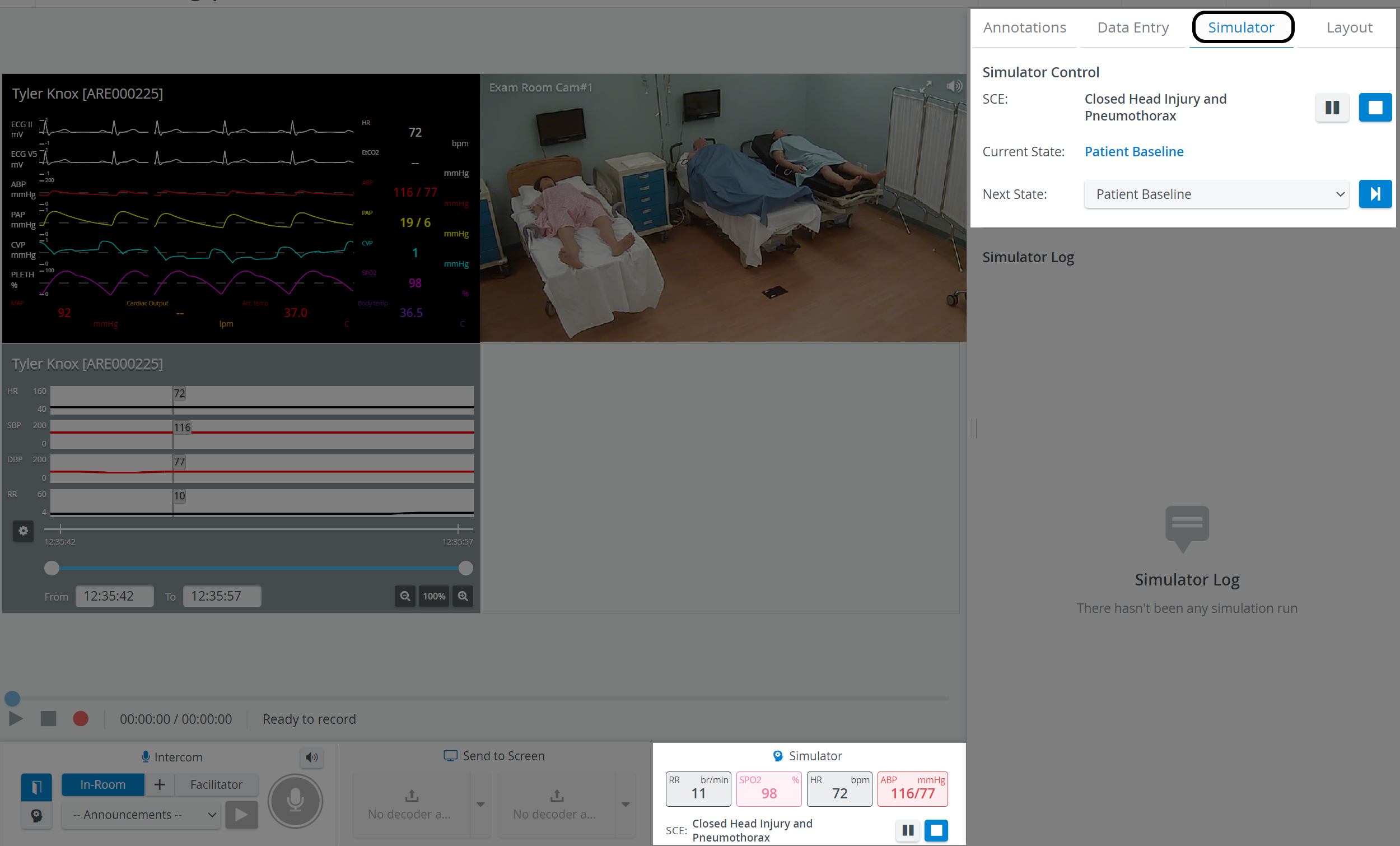This screenshot has height=846, width=1400.
Task: Open first Send to Screen decoder dropdown arrow
Action: [480, 805]
